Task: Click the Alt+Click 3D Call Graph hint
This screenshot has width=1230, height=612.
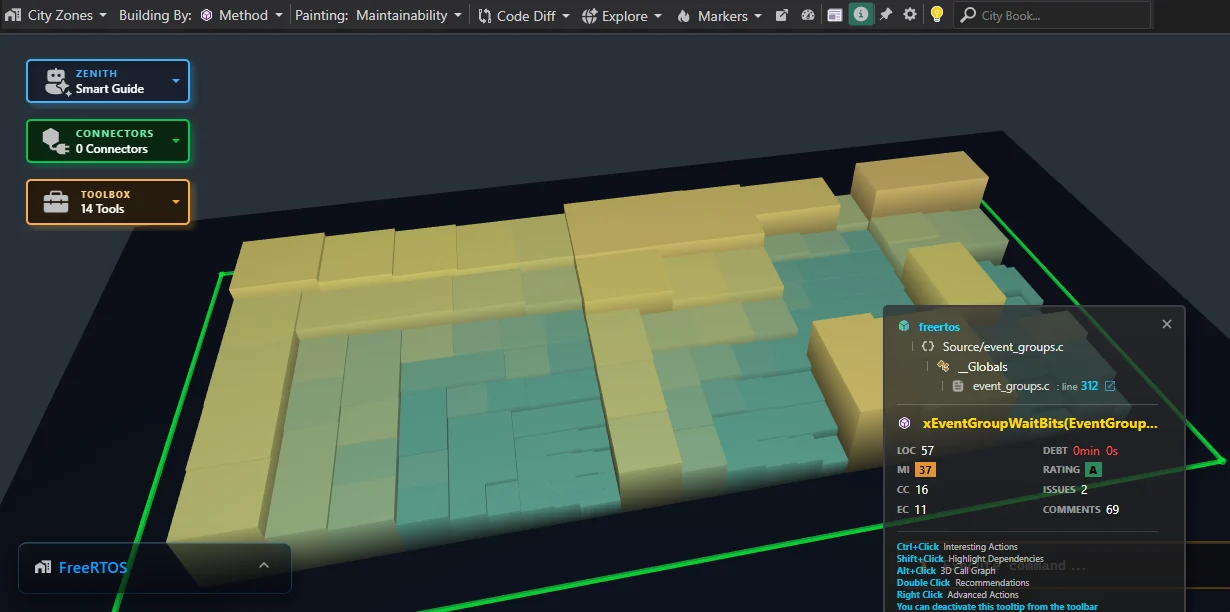Action: pyautogui.click(x=946, y=571)
